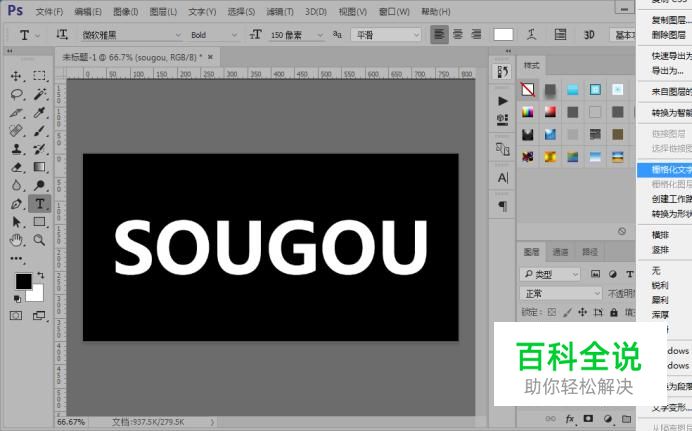Toggle lock transparent pixels
This screenshot has height=431, width=692.
552,312
